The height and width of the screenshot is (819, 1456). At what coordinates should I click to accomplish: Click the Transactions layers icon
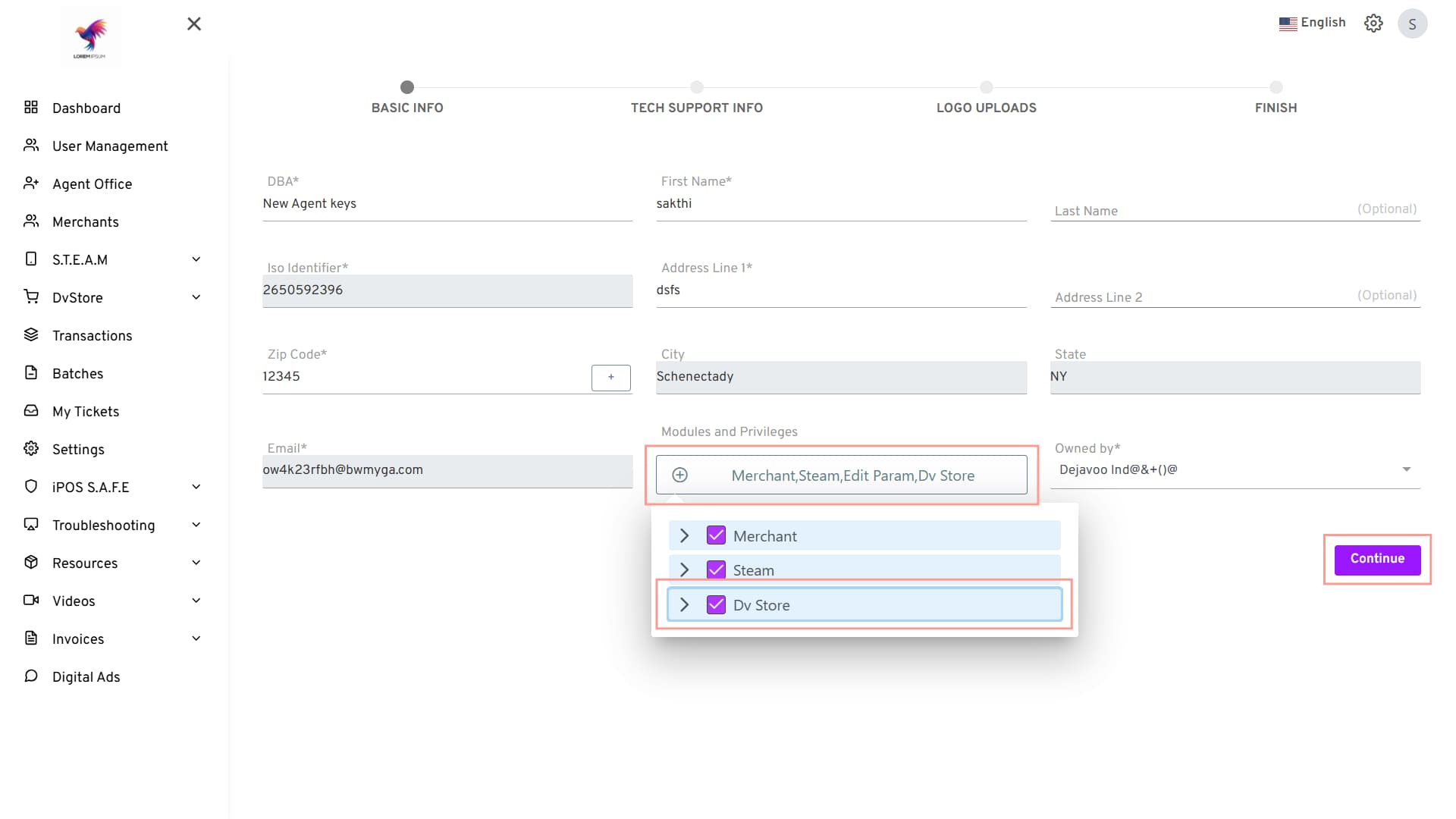[31, 334]
